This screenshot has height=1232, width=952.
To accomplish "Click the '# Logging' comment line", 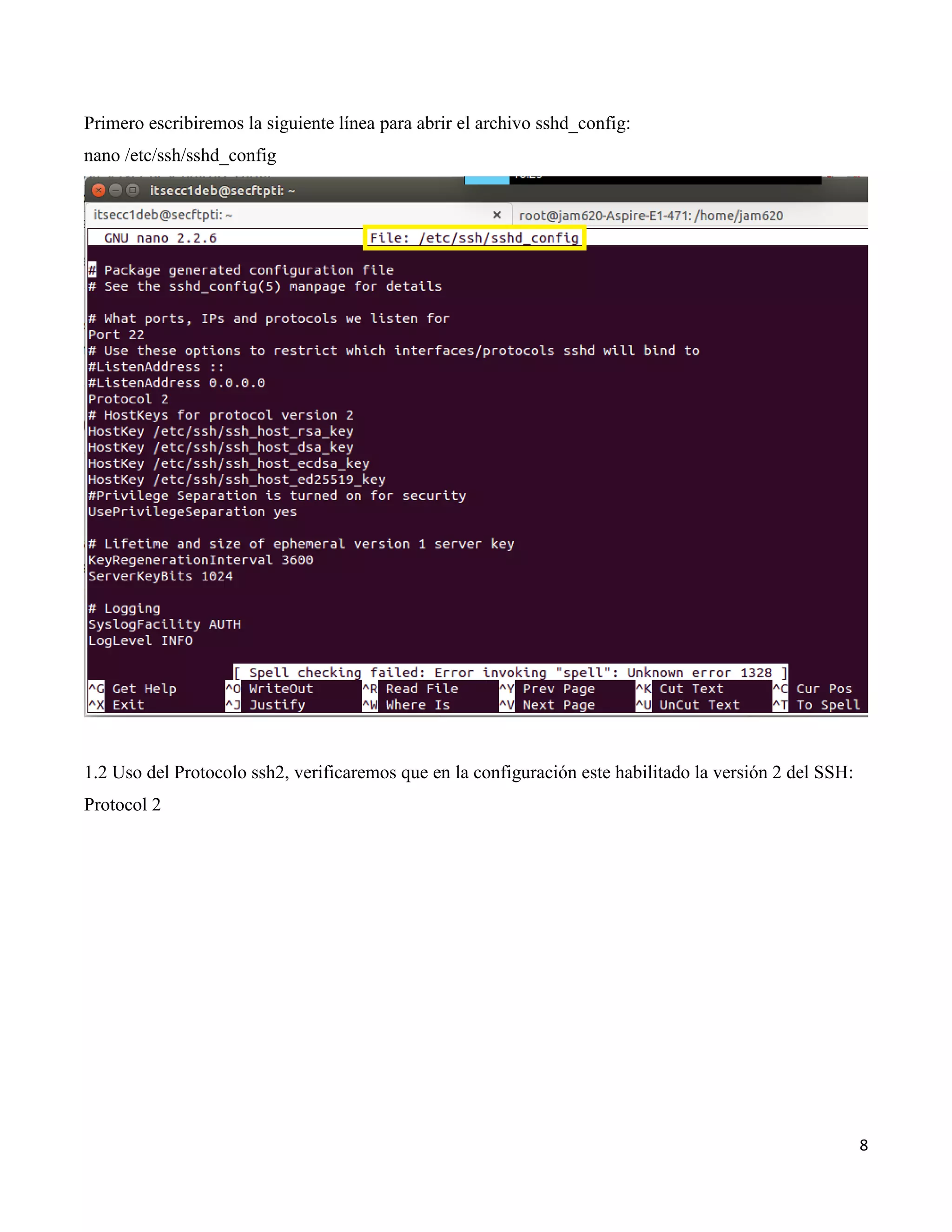I will [124, 608].
